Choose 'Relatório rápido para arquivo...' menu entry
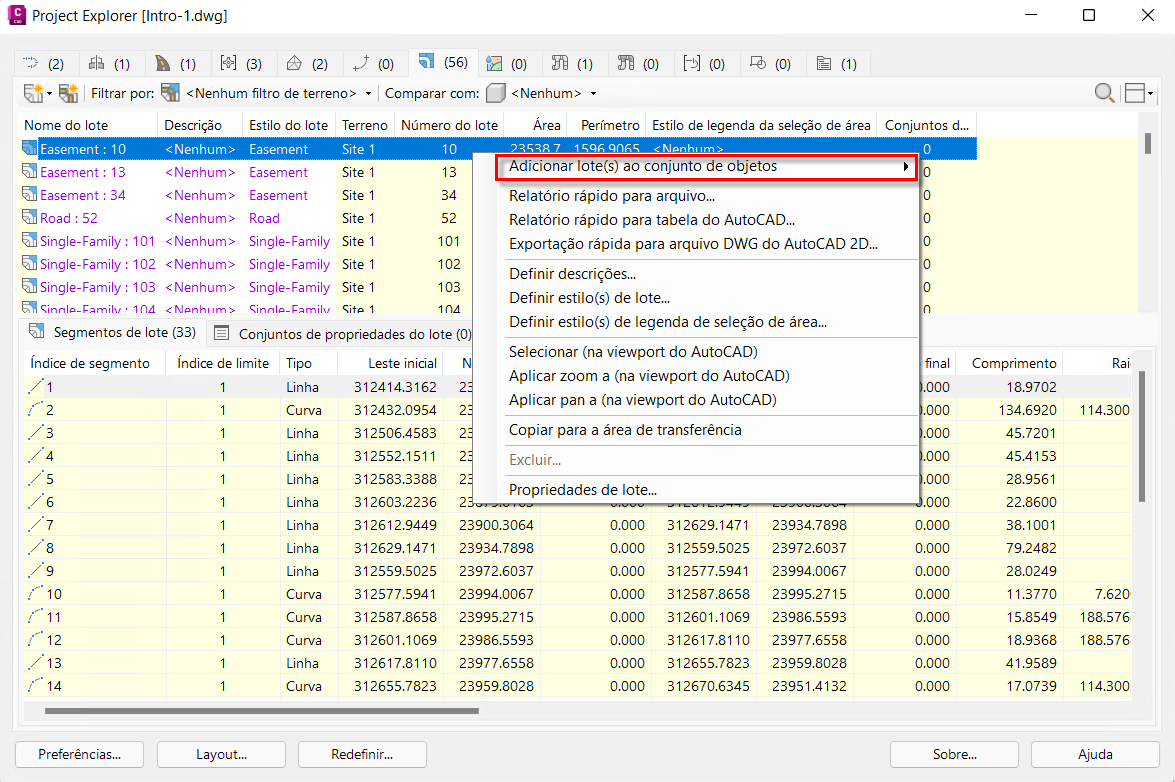 tap(611, 196)
